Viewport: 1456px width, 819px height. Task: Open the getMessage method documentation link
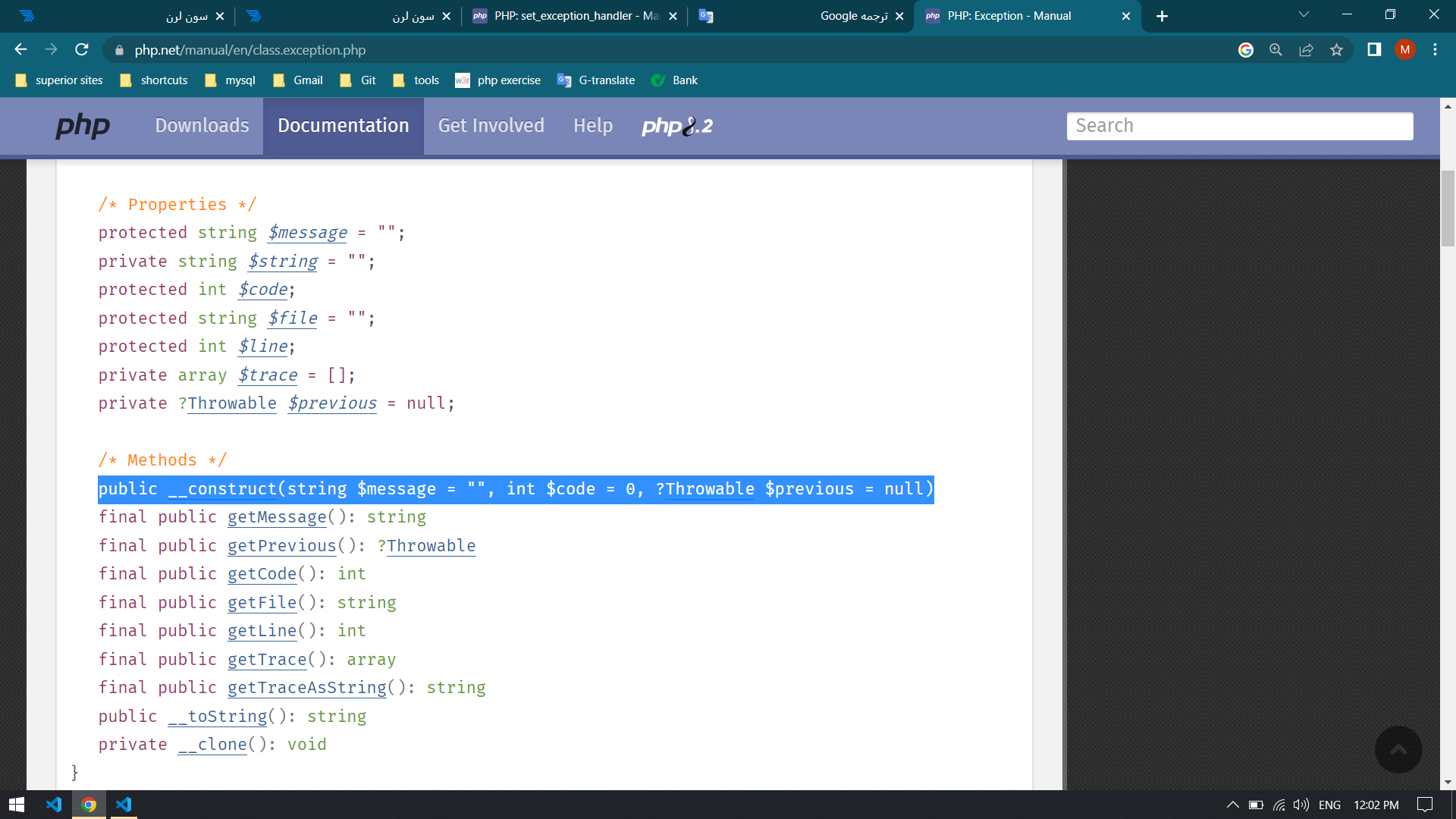(277, 517)
